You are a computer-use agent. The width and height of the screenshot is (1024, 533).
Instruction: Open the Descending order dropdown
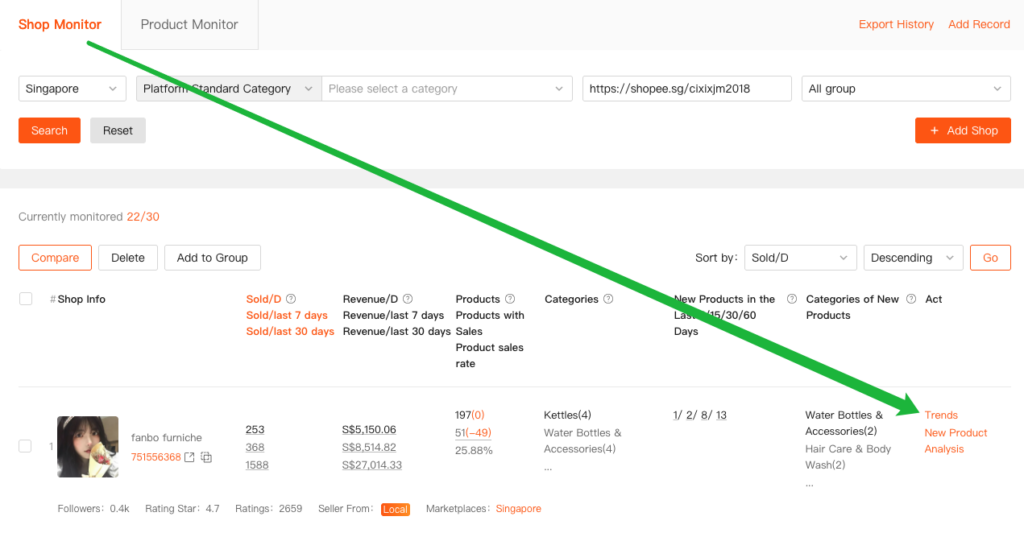click(913, 258)
